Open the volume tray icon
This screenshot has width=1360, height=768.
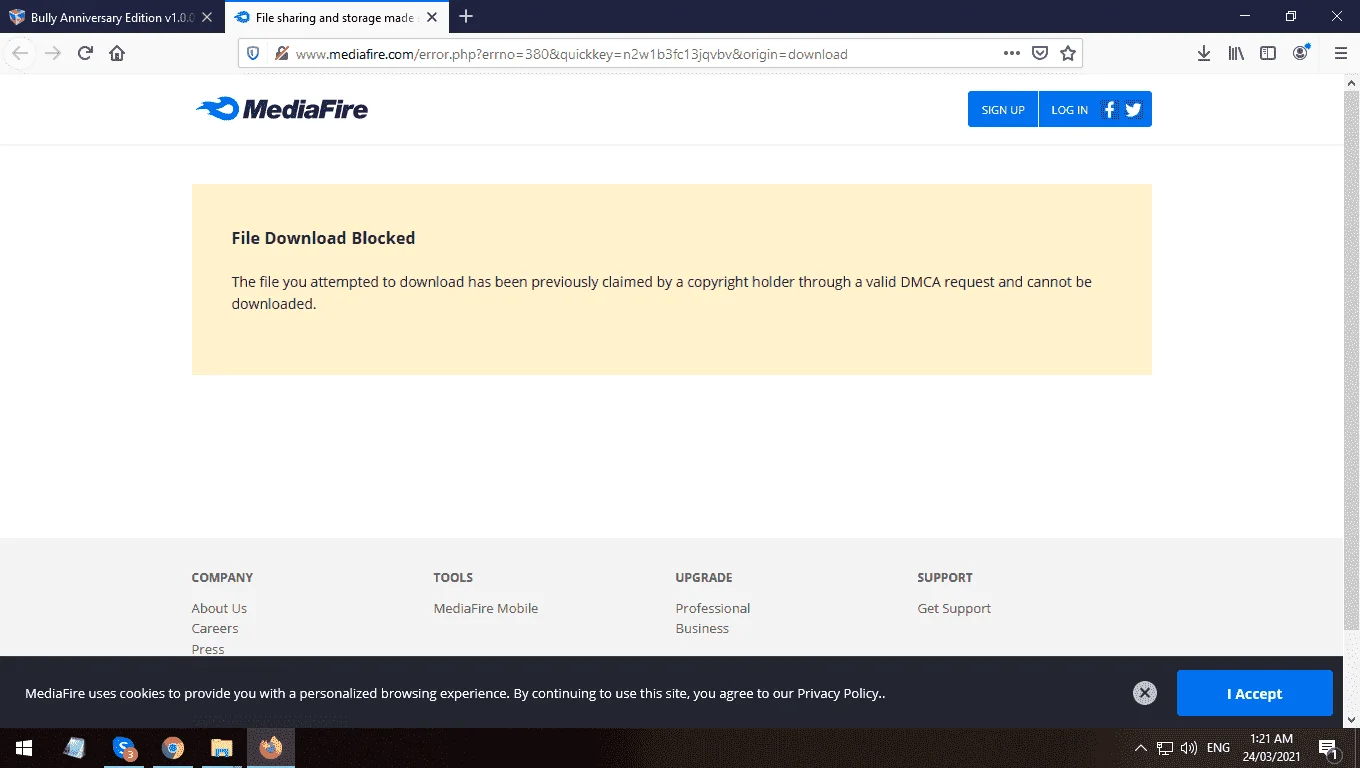point(1189,748)
